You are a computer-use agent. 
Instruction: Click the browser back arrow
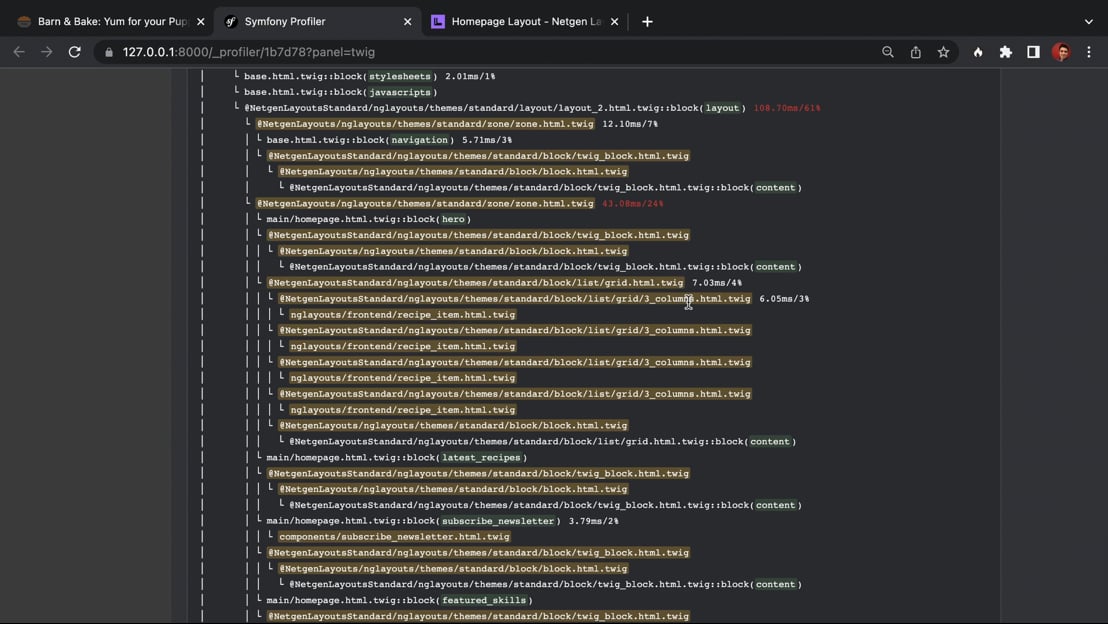(19, 52)
